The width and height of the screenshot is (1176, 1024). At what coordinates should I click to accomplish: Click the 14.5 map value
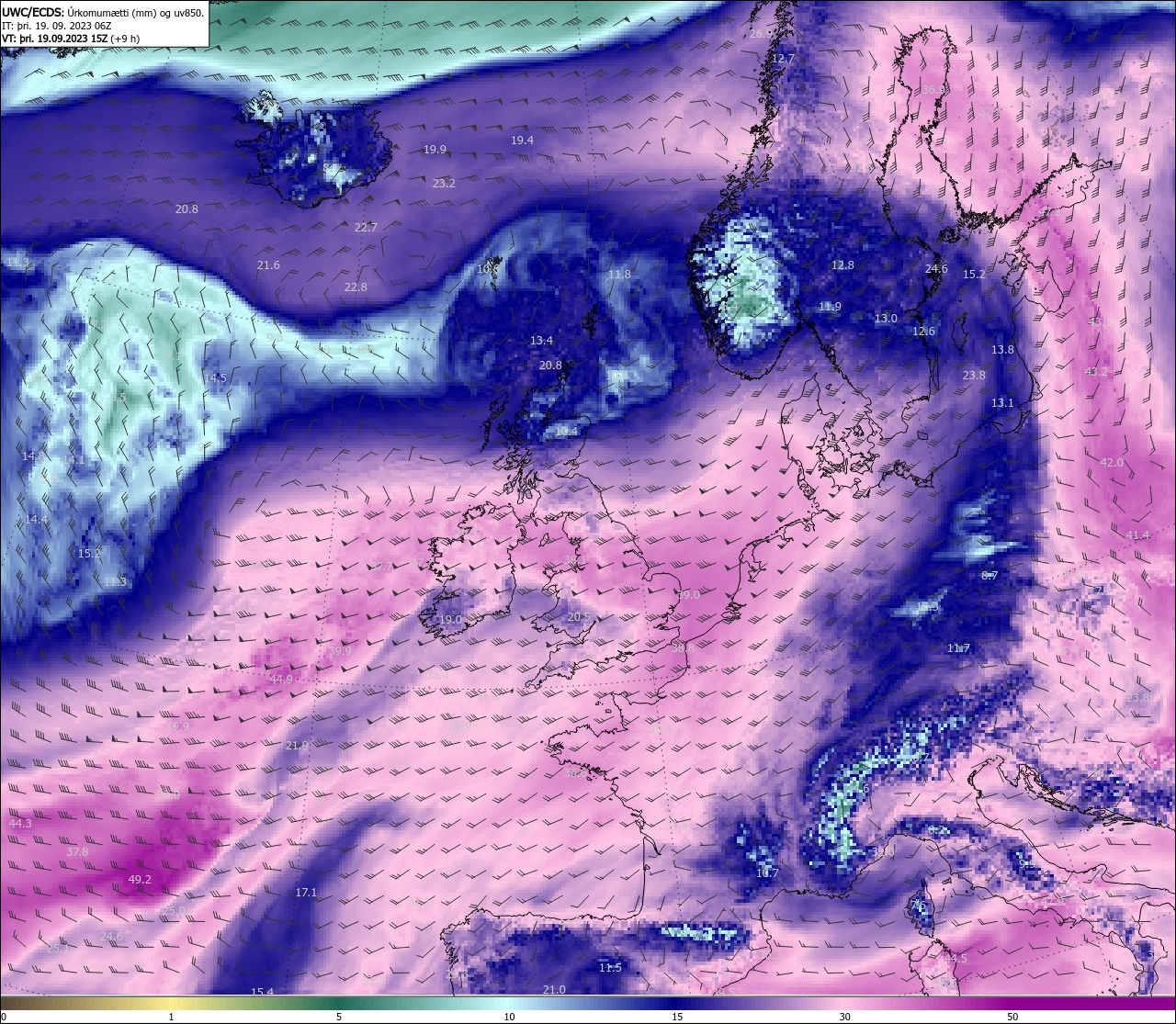[215, 377]
